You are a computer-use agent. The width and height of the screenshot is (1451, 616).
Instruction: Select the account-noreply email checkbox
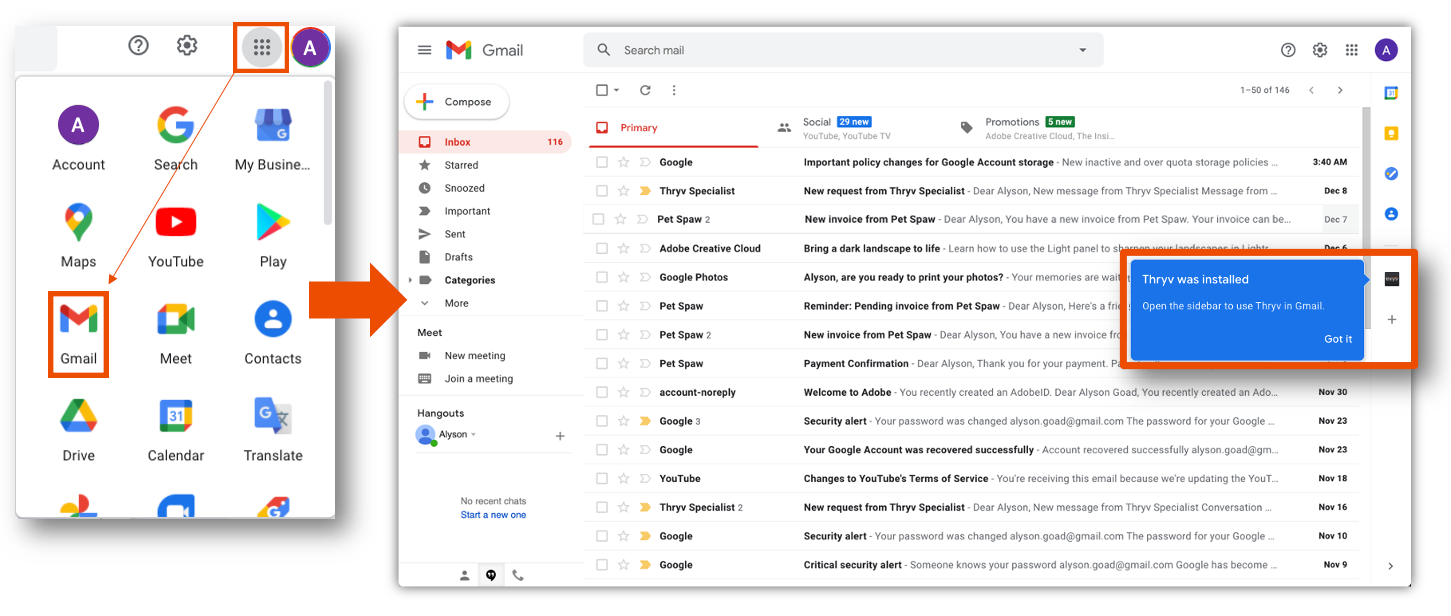[601, 392]
